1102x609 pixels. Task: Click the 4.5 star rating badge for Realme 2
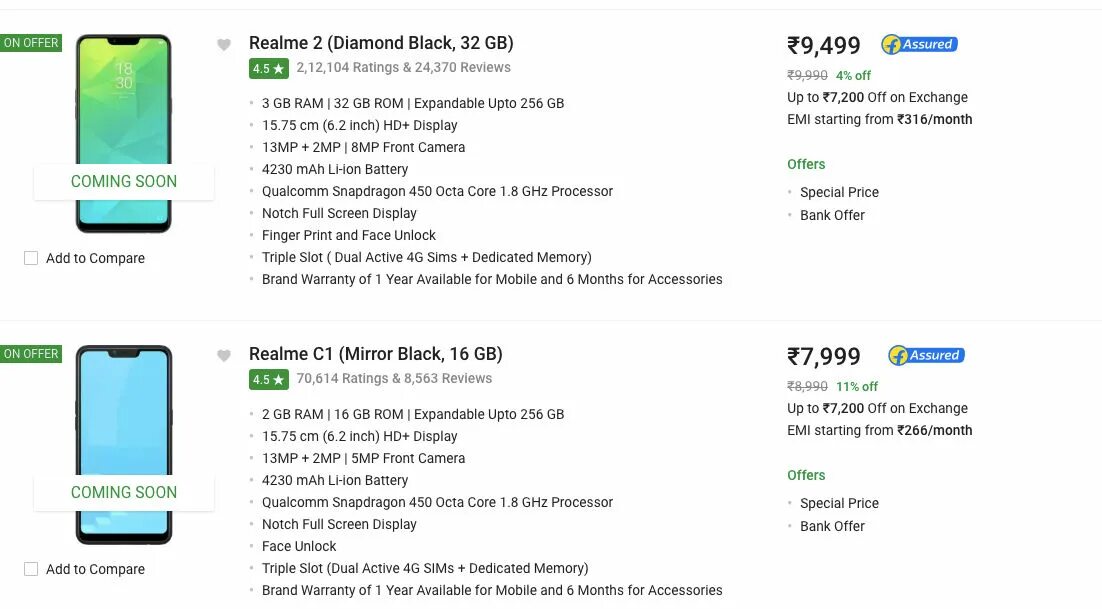(268, 69)
